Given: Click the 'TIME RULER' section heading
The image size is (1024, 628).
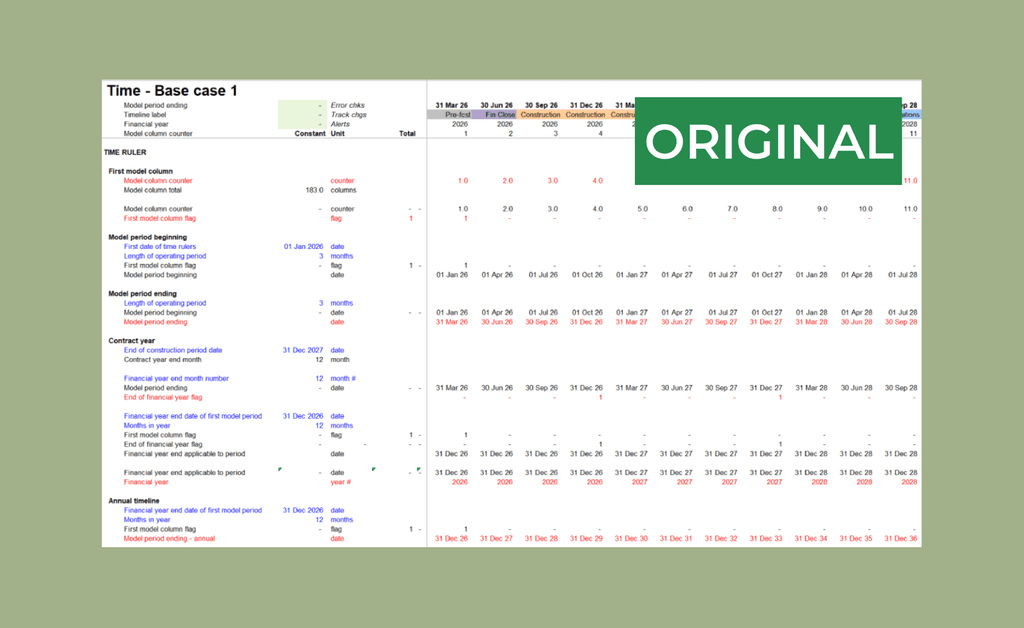Looking at the screenshot, I should 125,153.
